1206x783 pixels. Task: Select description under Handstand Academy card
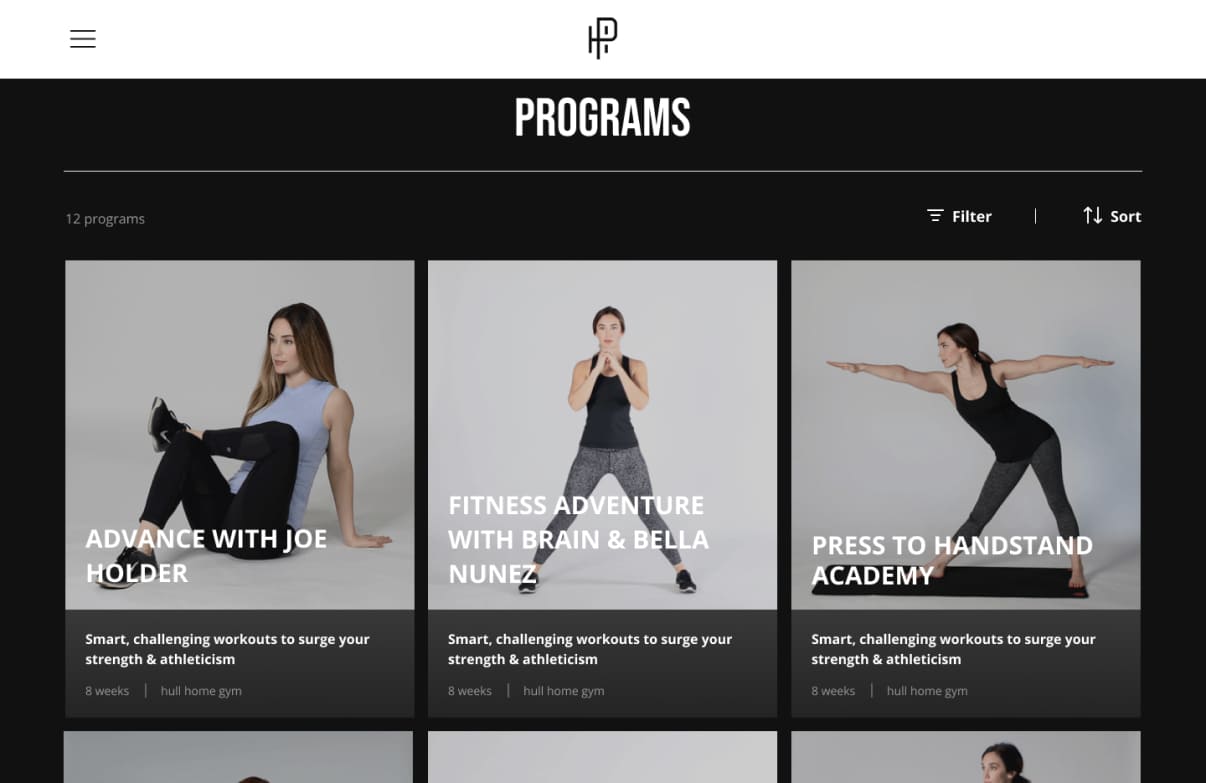click(x=953, y=649)
